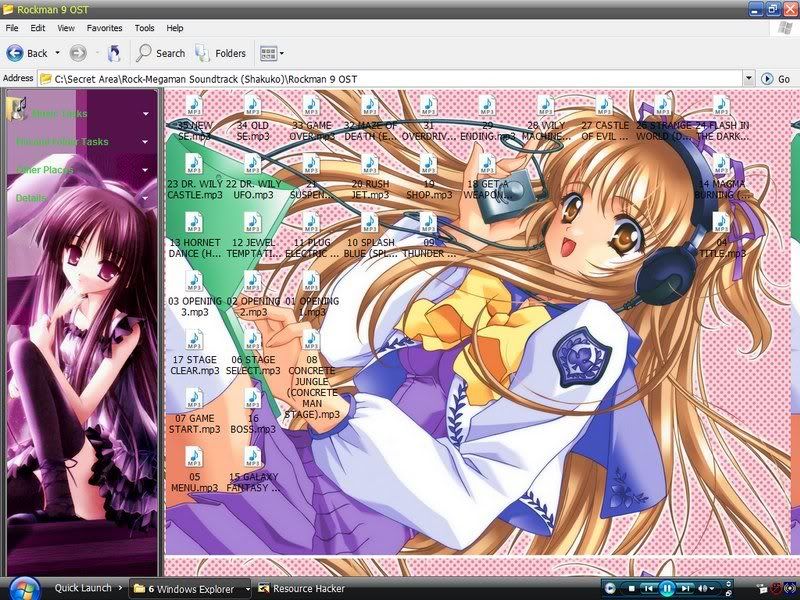
Task: Select the 22 DR. WILY UFO.mp3 icon
Action: (x=253, y=164)
